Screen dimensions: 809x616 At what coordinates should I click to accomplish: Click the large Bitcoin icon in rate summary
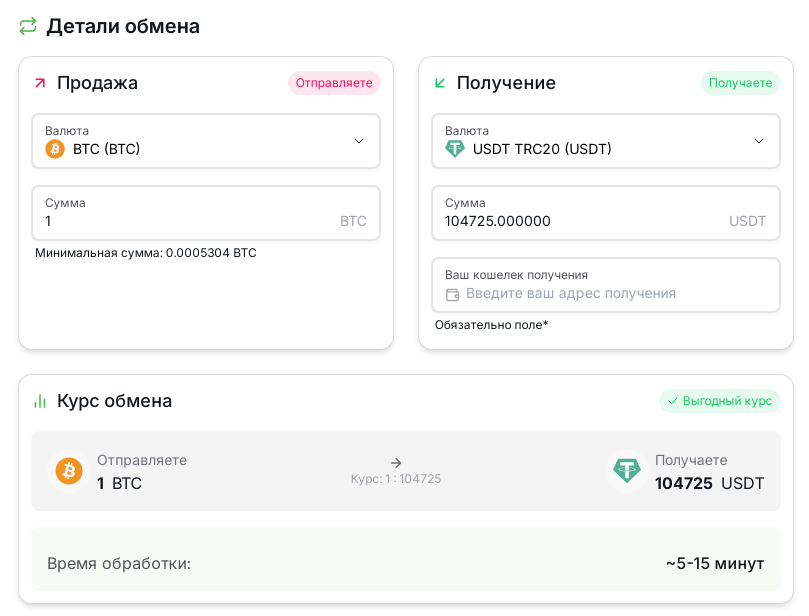click(x=69, y=471)
